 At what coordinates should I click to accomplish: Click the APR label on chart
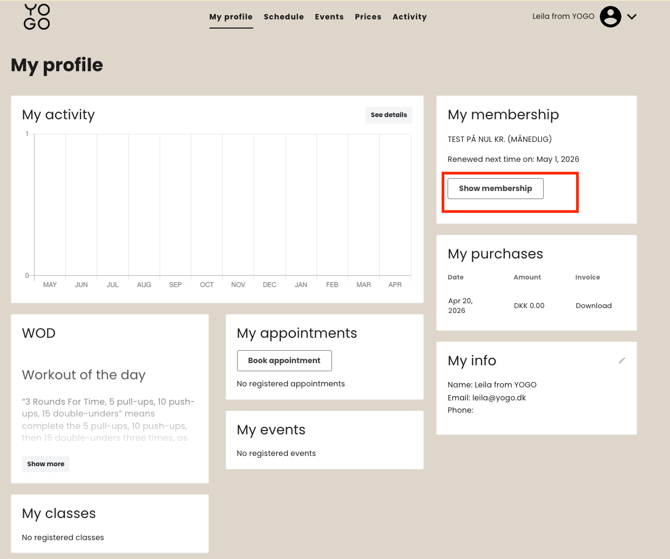click(395, 285)
